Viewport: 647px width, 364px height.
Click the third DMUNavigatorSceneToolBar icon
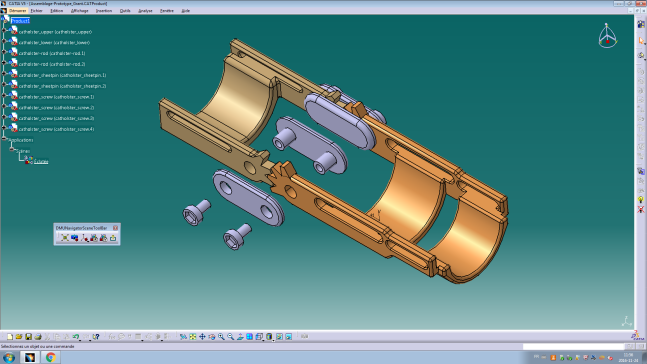tap(85, 238)
